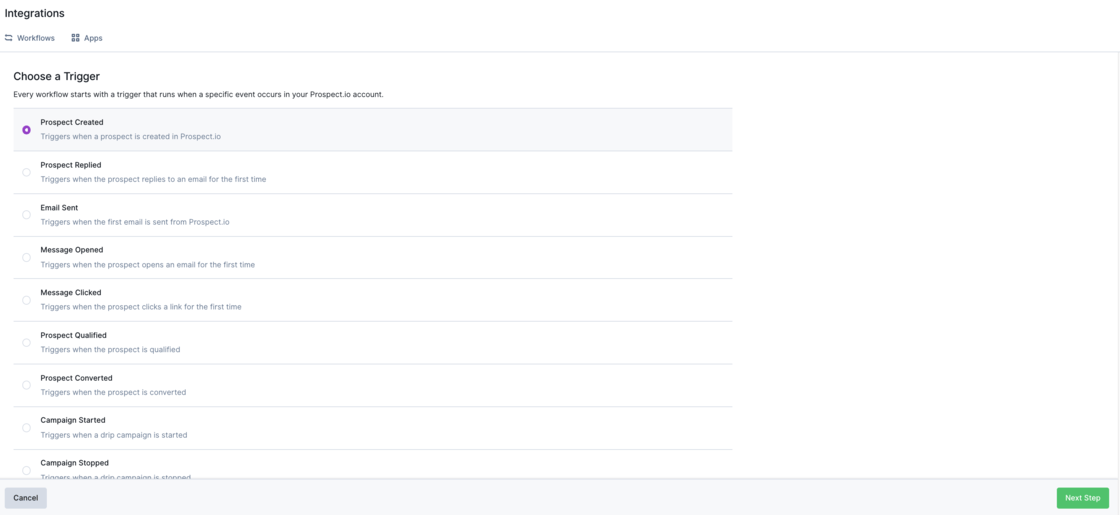Open the Workflows tab
The height and width of the screenshot is (515, 1120).
point(30,38)
